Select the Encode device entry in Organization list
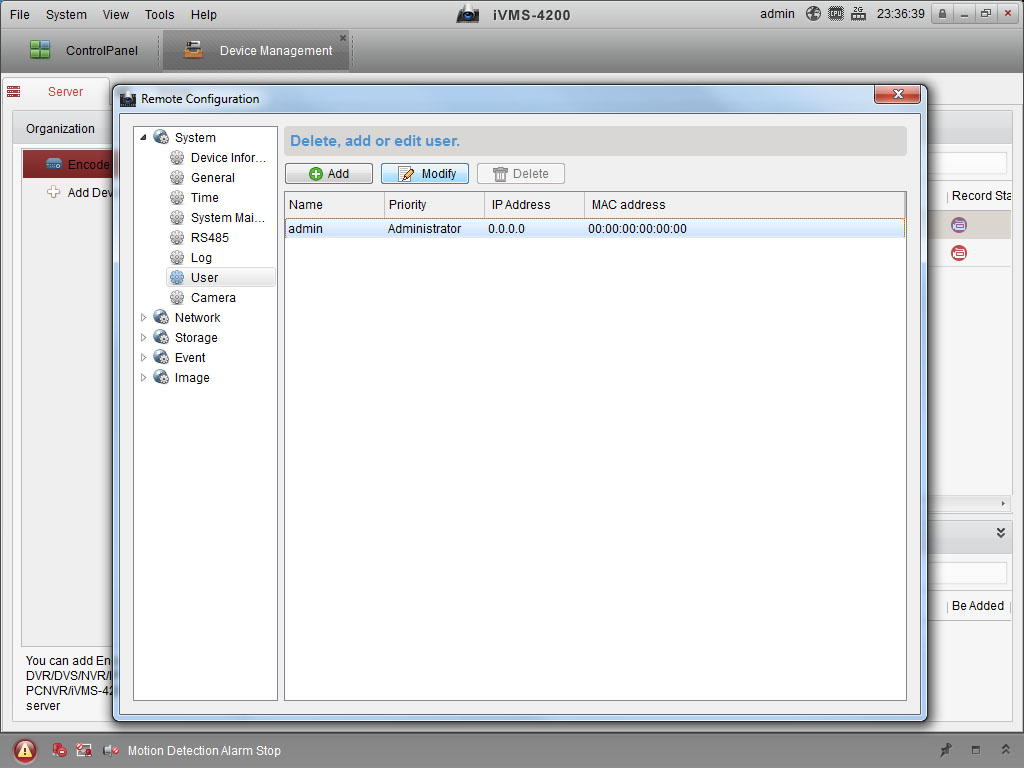 coord(68,164)
